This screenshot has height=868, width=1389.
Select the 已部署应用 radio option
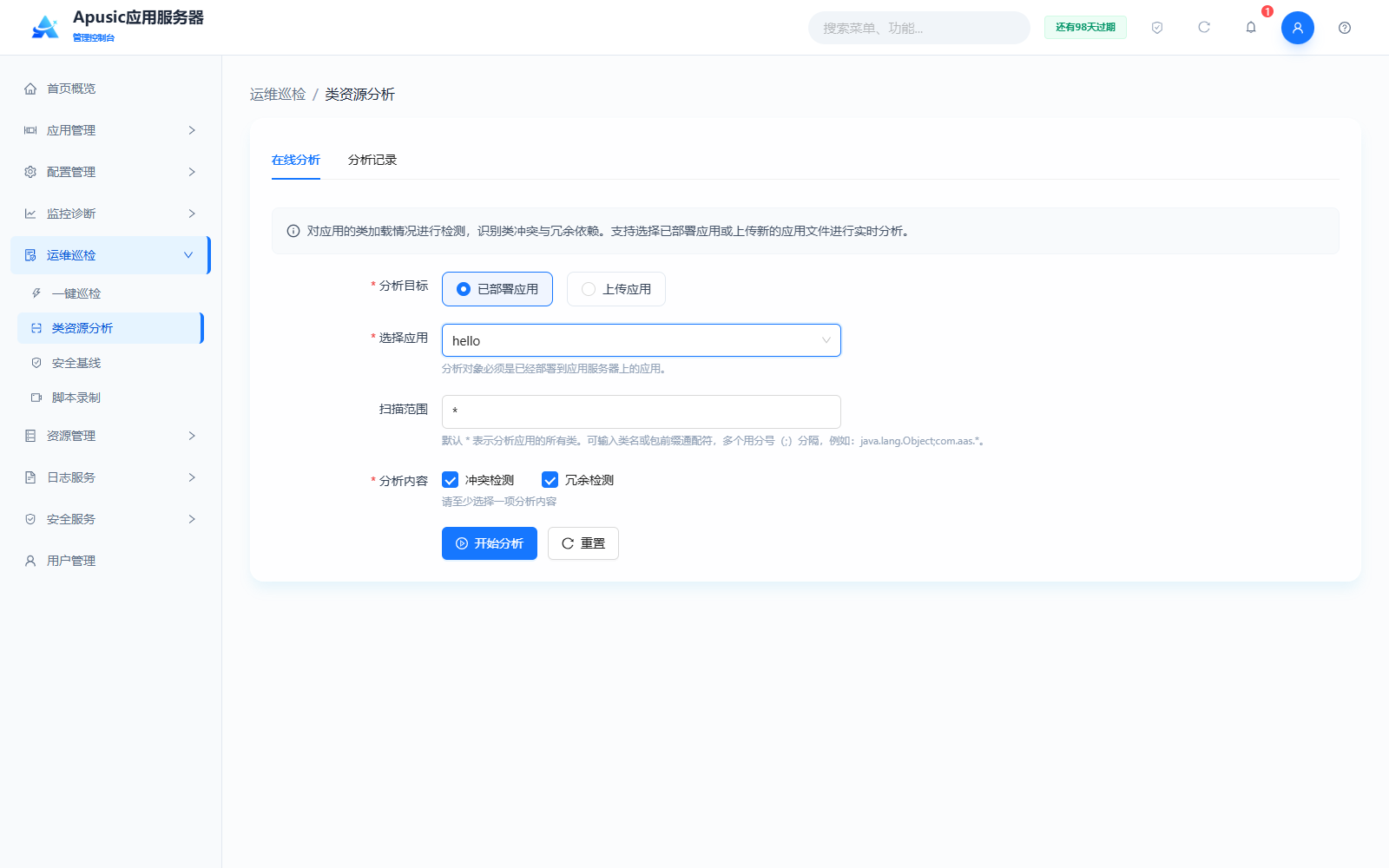[x=497, y=289]
